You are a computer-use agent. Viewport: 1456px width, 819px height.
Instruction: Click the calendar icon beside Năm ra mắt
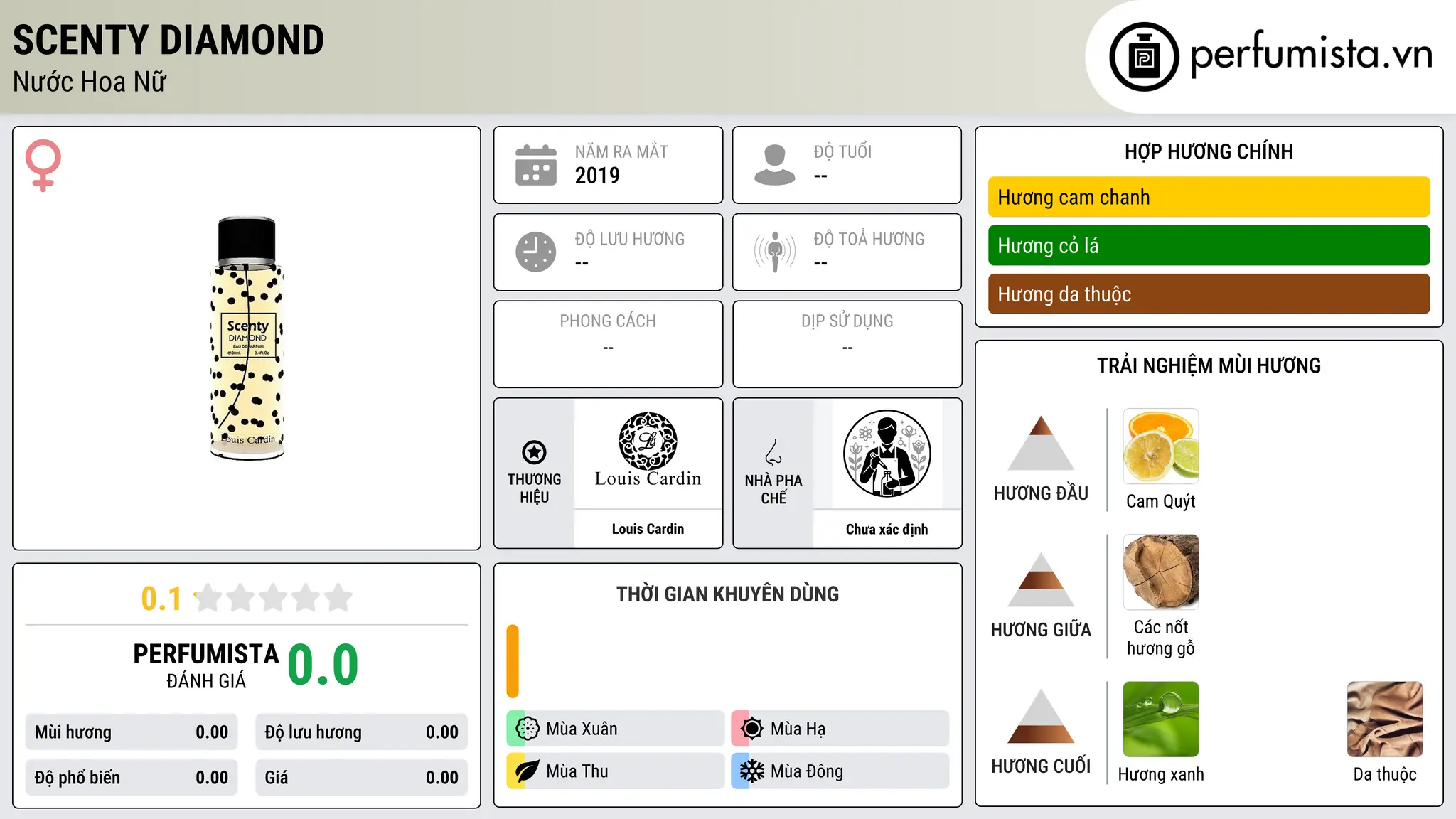coord(536,165)
